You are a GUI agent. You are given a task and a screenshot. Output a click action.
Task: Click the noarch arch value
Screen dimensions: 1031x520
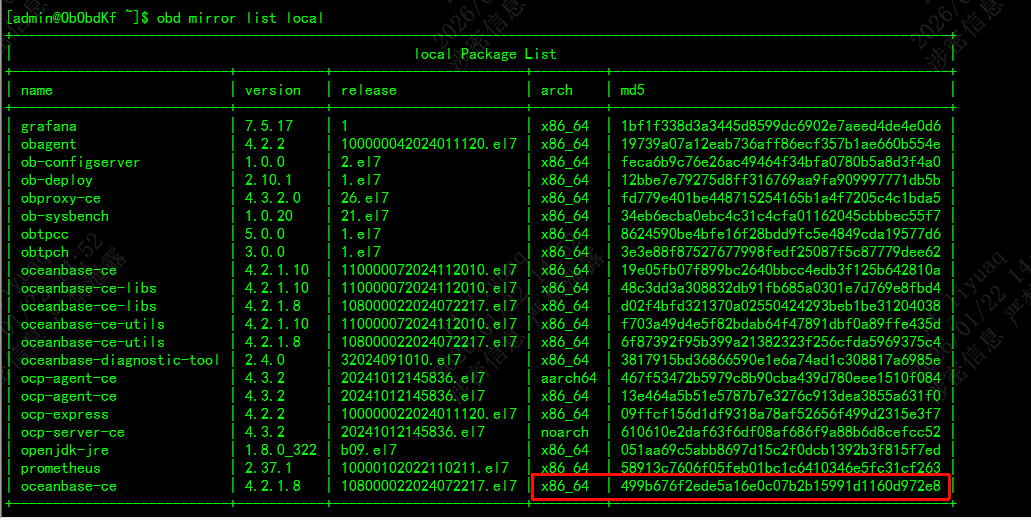tap(565, 432)
